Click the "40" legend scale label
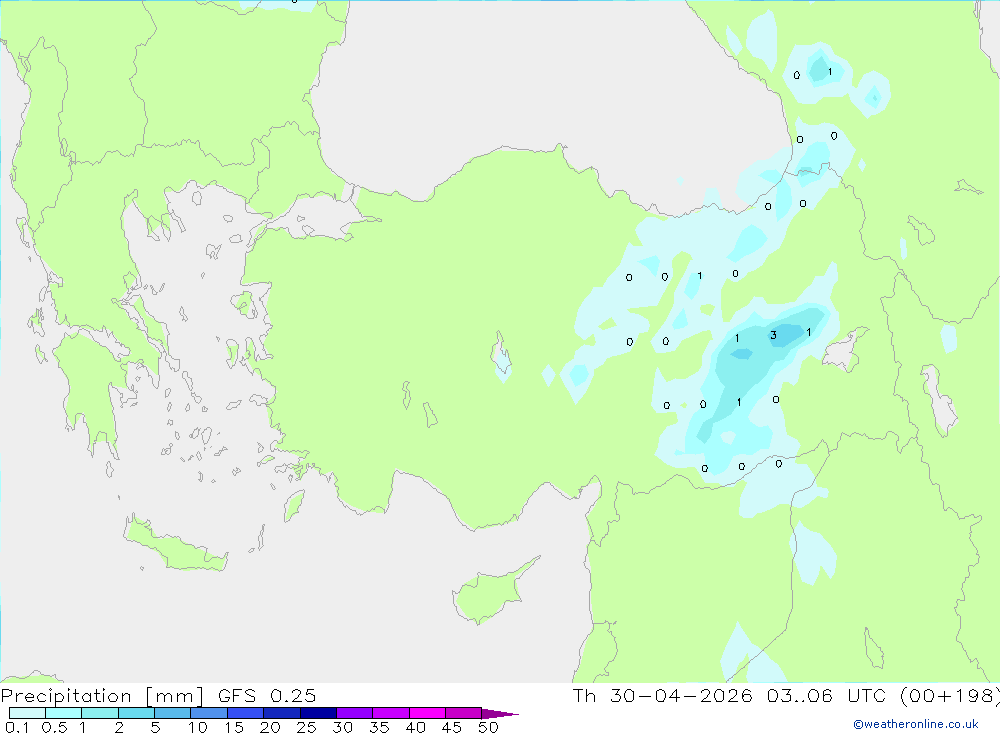 [416, 727]
